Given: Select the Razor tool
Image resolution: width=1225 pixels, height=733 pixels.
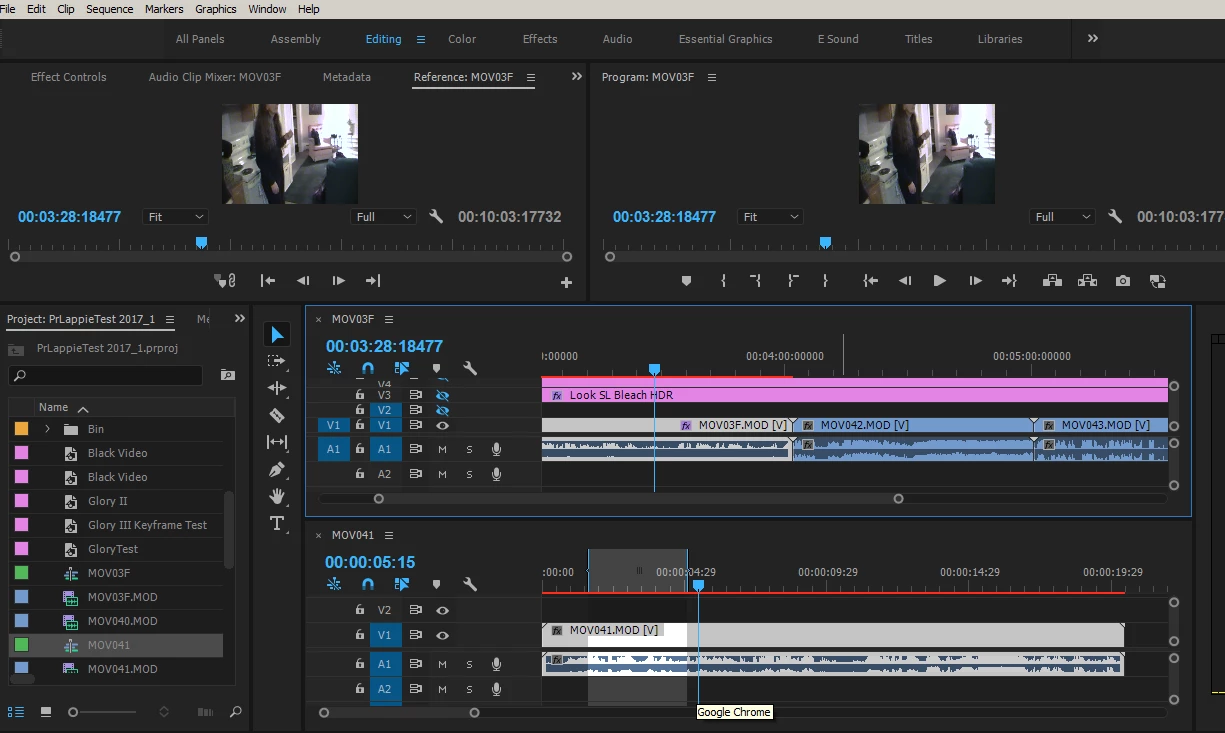Looking at the screenshot, I should tap(277, 415).
